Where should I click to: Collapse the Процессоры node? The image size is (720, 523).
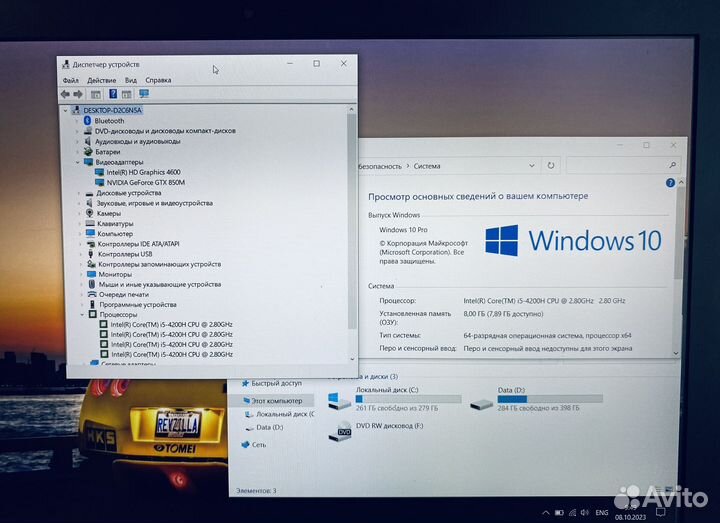[x=82, y=315]
